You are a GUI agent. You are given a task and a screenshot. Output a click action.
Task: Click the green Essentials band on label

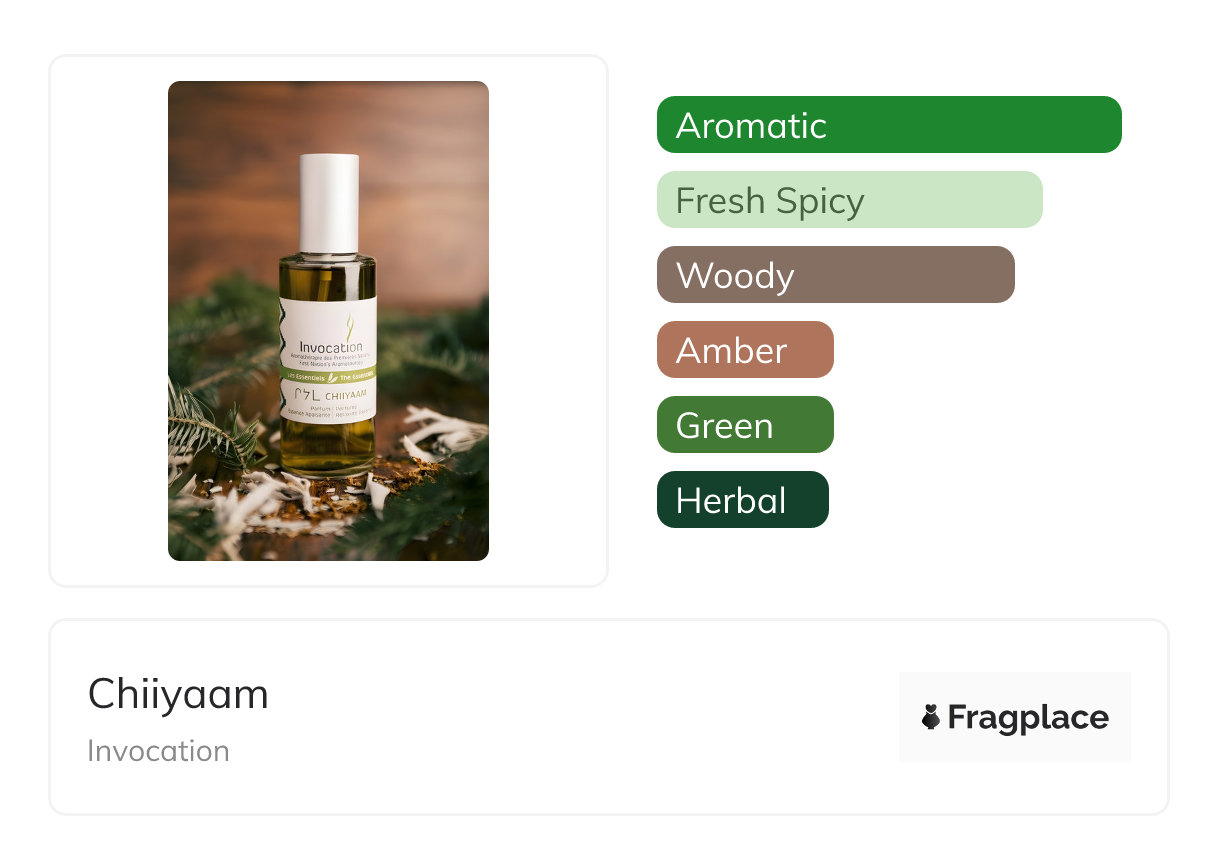328,375
